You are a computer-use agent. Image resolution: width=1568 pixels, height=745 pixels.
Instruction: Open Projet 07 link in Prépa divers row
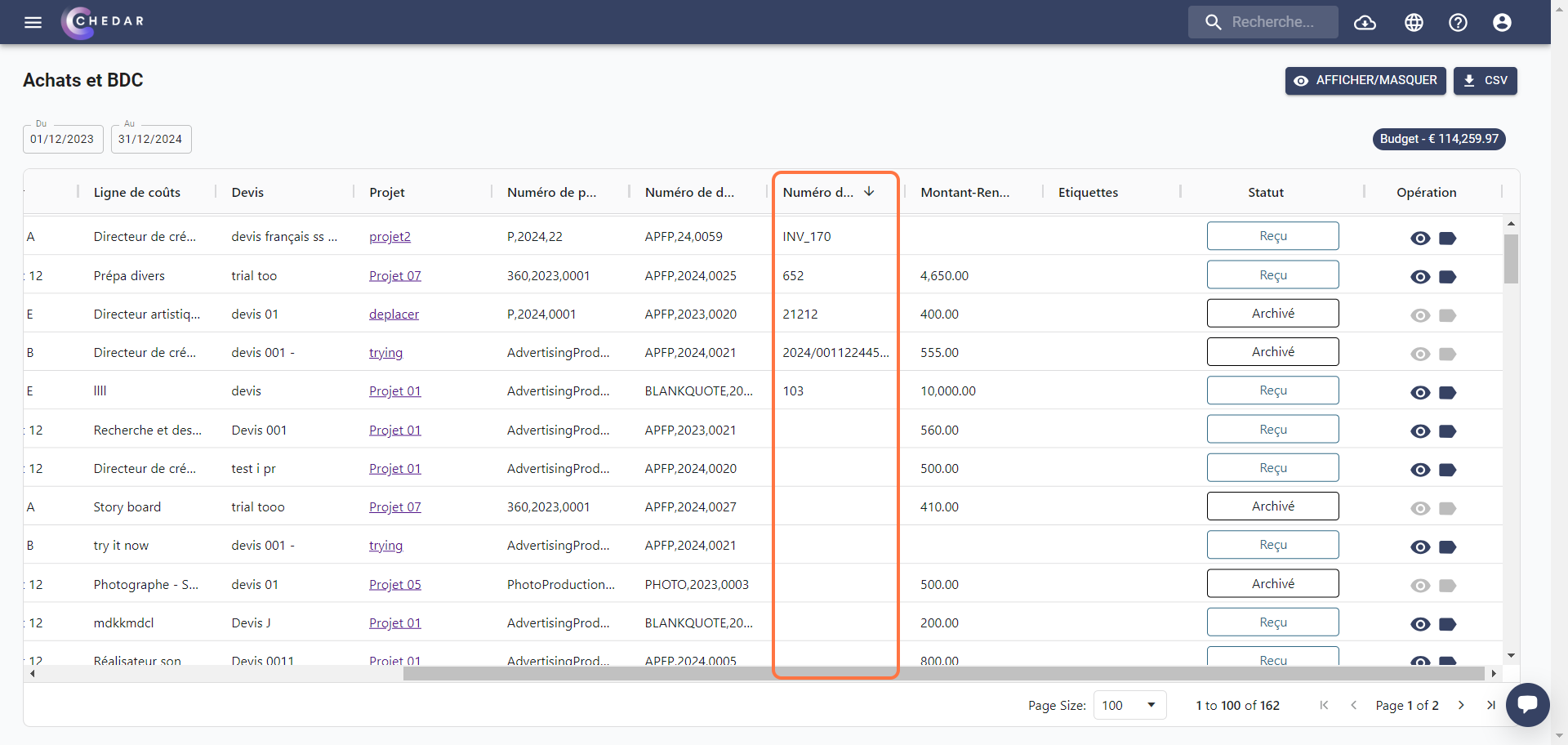coord(395,276)
